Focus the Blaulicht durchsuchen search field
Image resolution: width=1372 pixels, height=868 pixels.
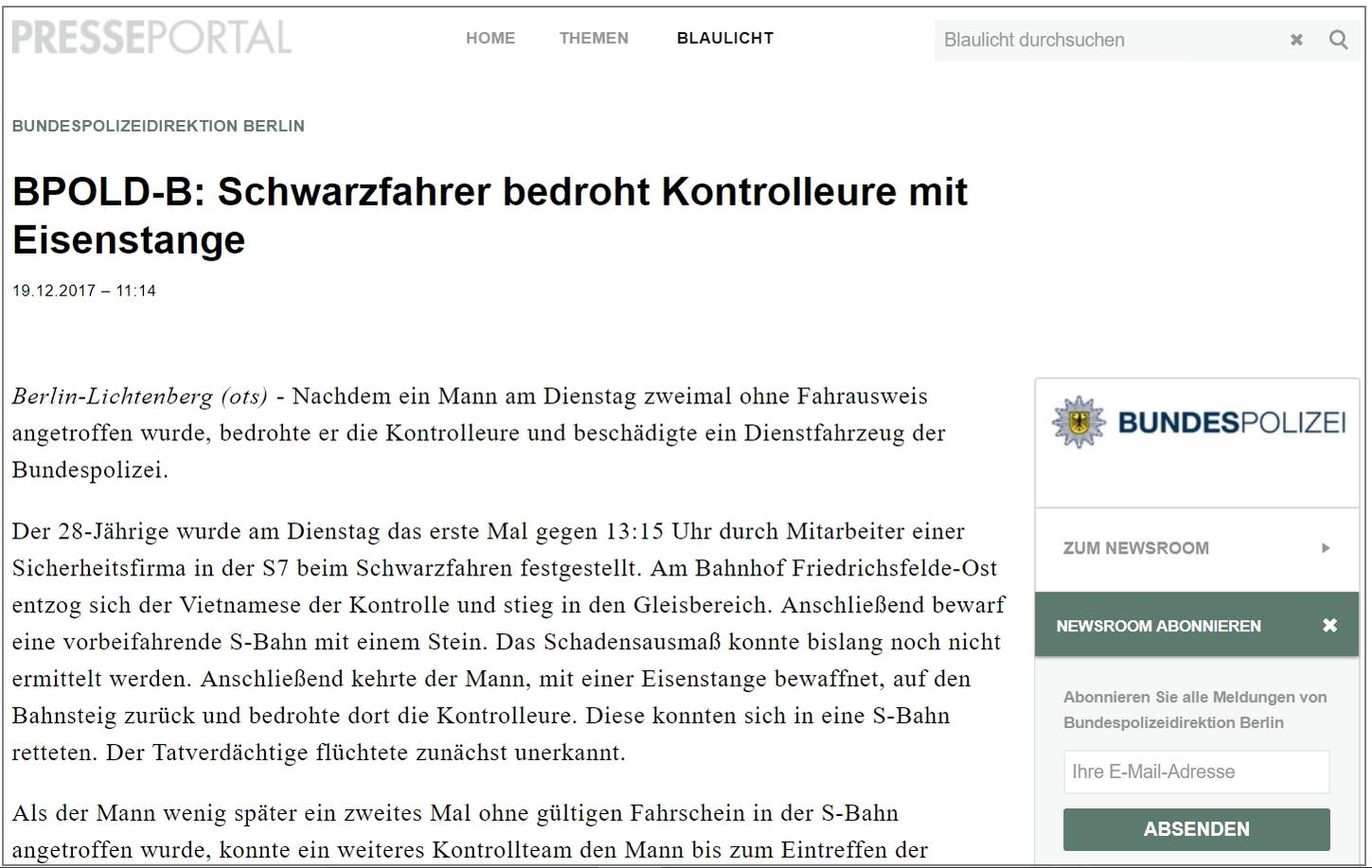[x=1108, y=40]
